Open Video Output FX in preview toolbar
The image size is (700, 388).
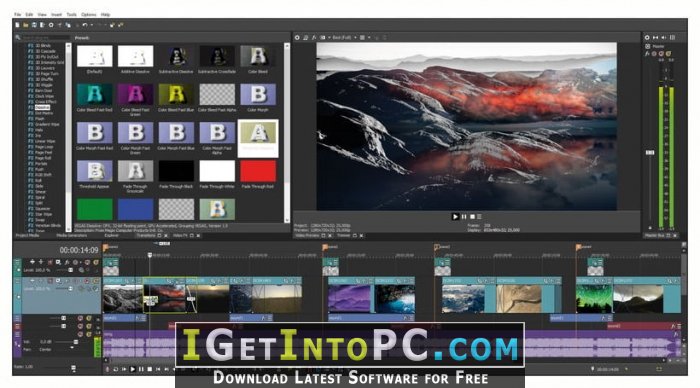coord(314,38)
